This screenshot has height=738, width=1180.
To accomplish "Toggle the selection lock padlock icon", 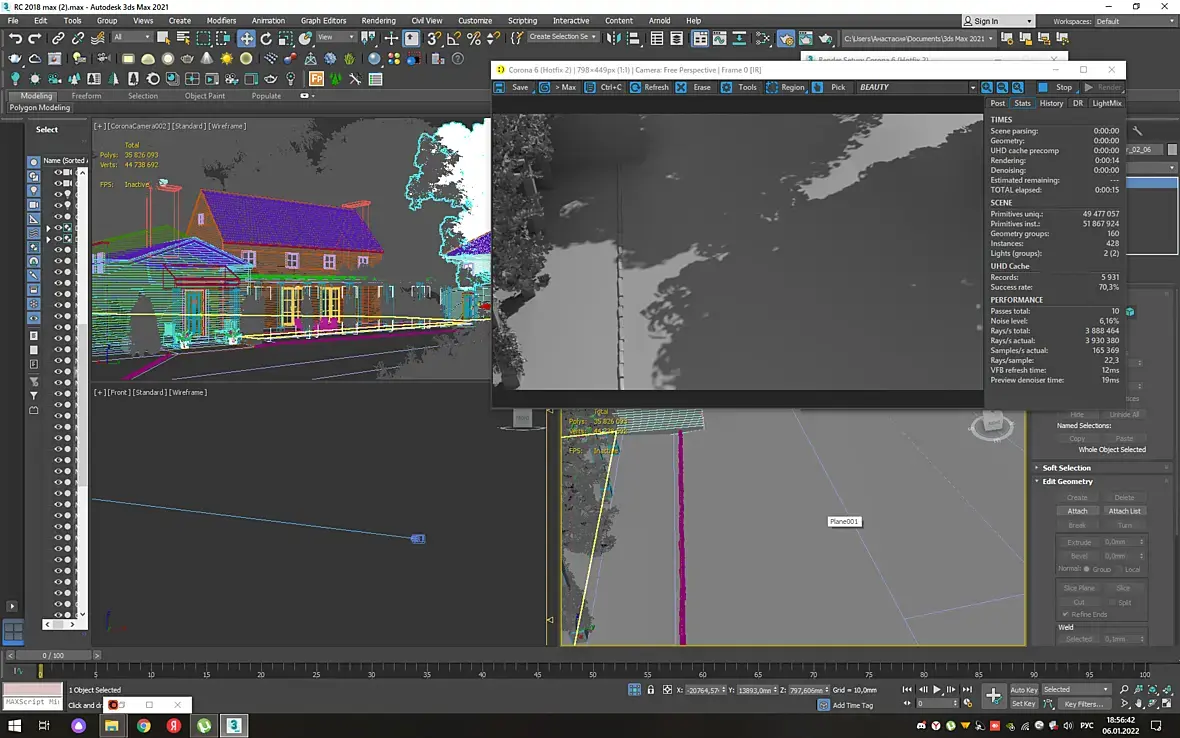I will pyautogui.click(x=651, y=690).
